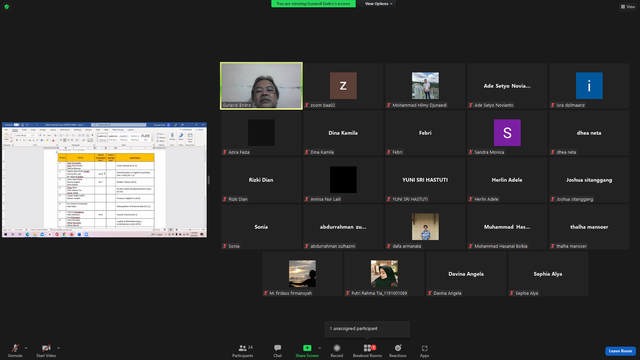640x360 pixels.
Task: Click the green 'You are viewing Gunardi Endro's screen' banner
Action: pos(313,4)
